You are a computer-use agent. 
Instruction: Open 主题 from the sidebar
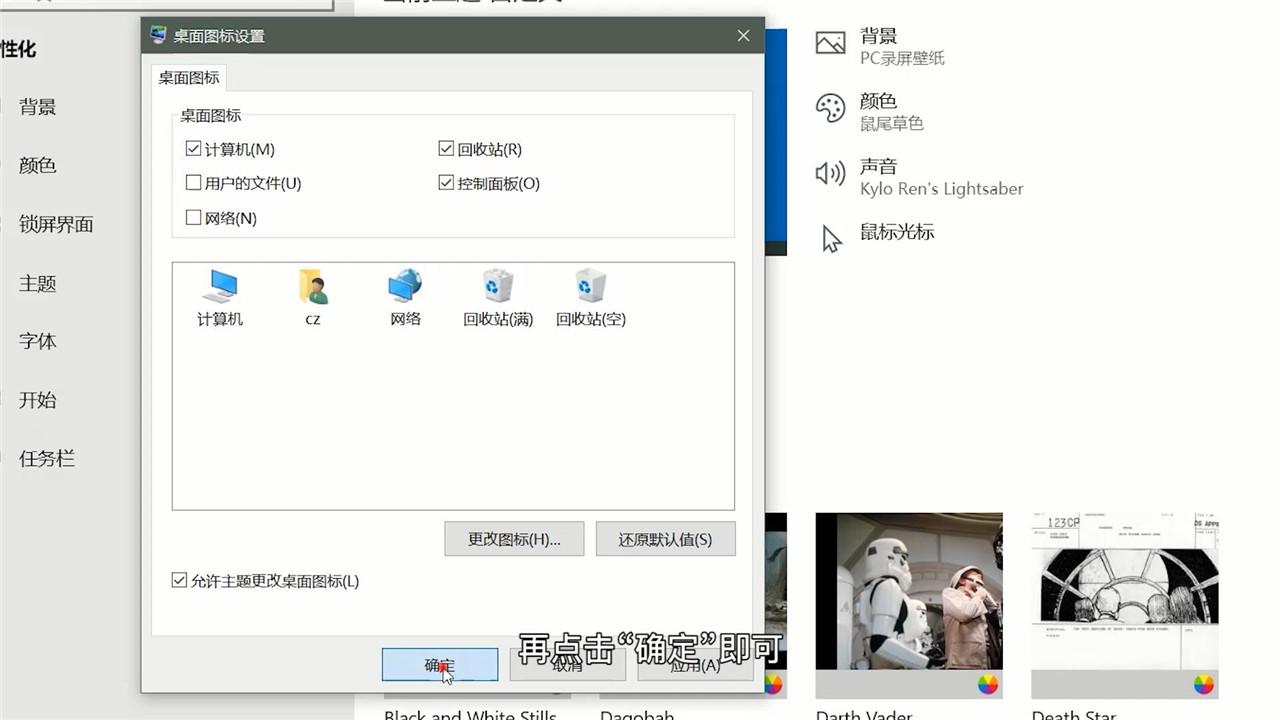click(x=37, y=283)
